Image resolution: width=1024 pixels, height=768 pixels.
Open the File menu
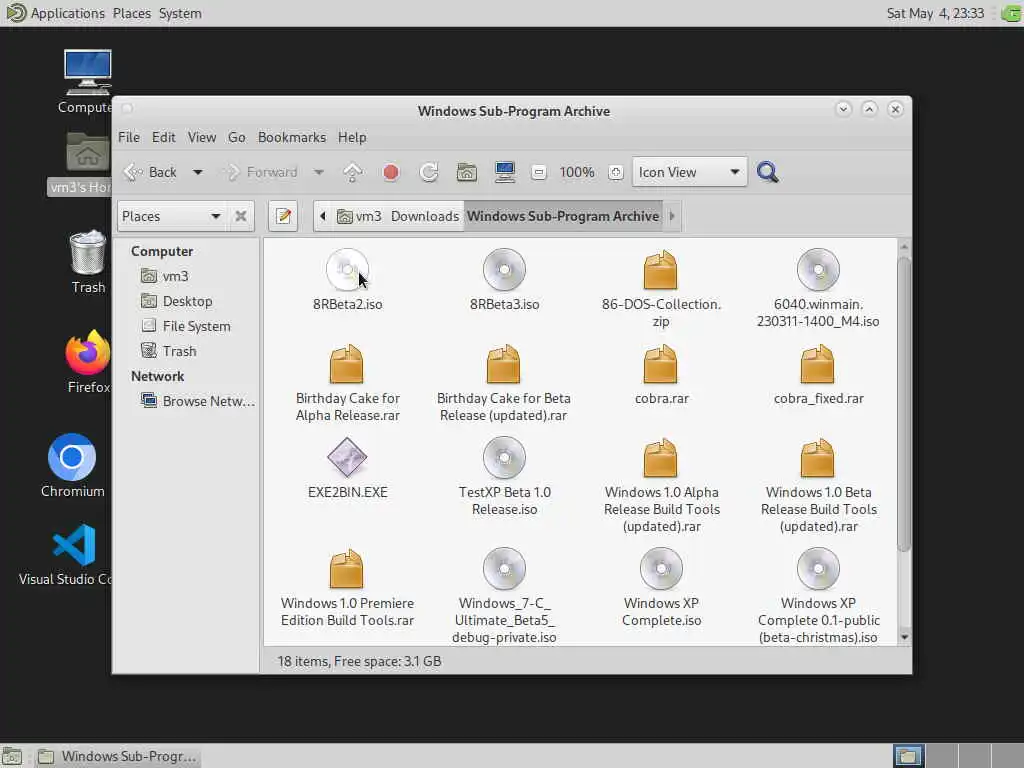pos(129,137)
